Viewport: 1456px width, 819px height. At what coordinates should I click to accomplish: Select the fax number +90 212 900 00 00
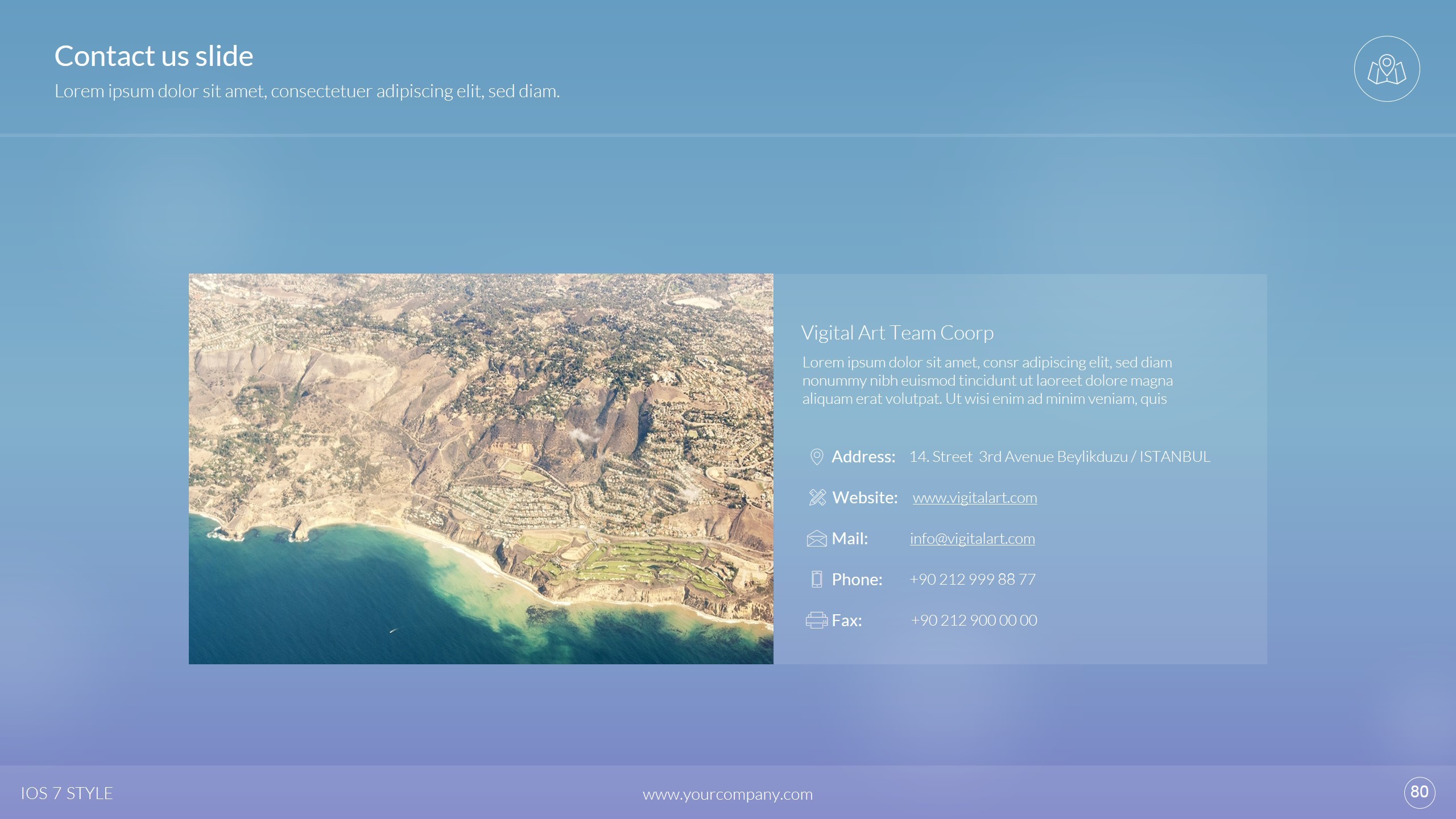(974, 621)
